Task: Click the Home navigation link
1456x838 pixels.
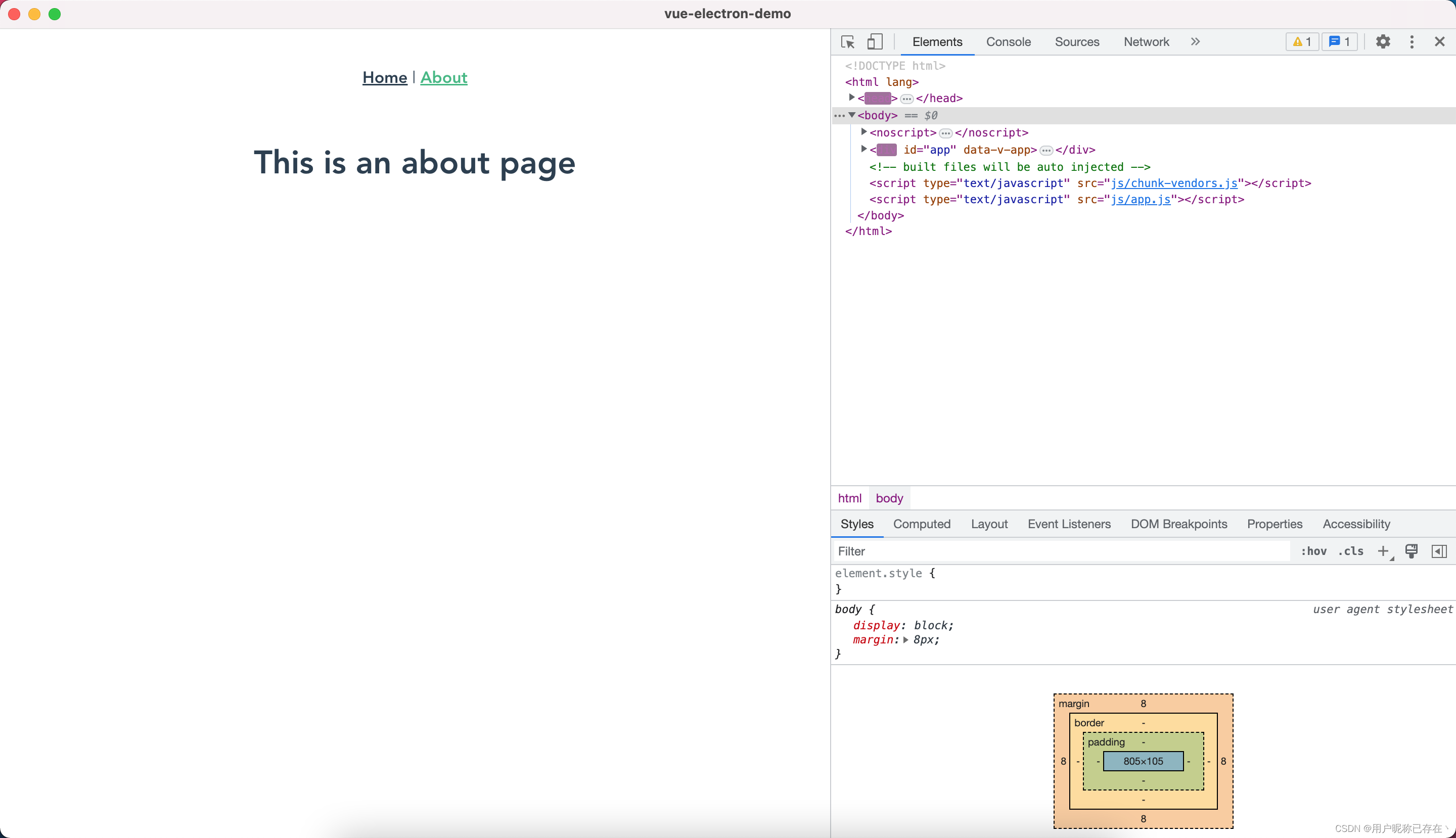Action: click(x=384, y=77)
